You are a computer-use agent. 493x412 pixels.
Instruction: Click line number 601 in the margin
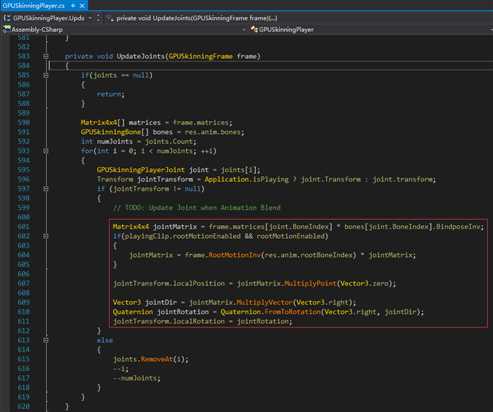23,227
